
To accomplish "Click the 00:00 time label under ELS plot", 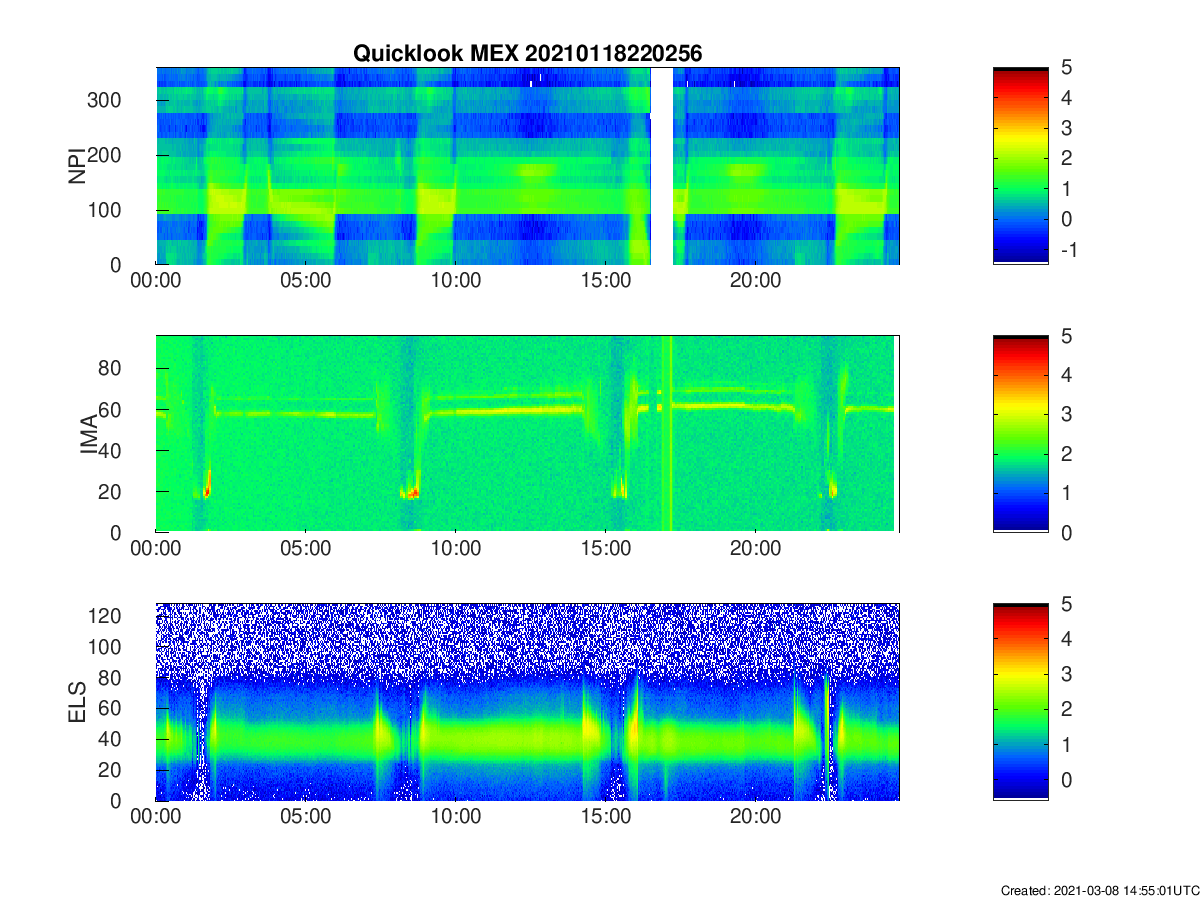I will (156, 818).
